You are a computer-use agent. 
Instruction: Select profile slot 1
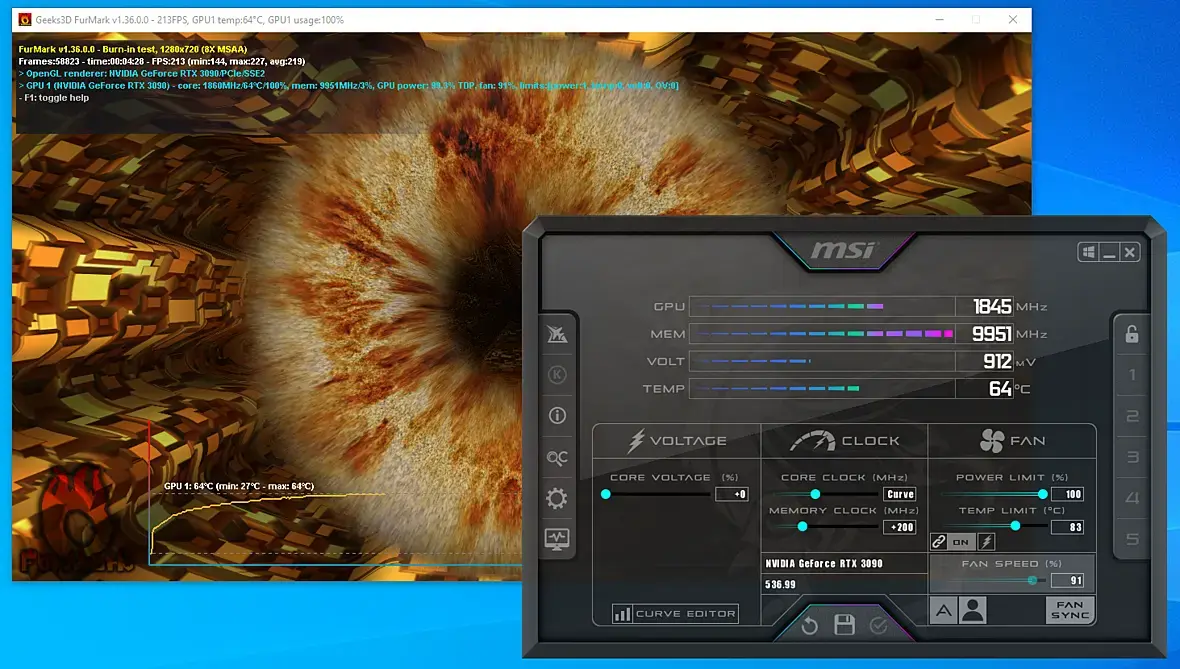1132,375
